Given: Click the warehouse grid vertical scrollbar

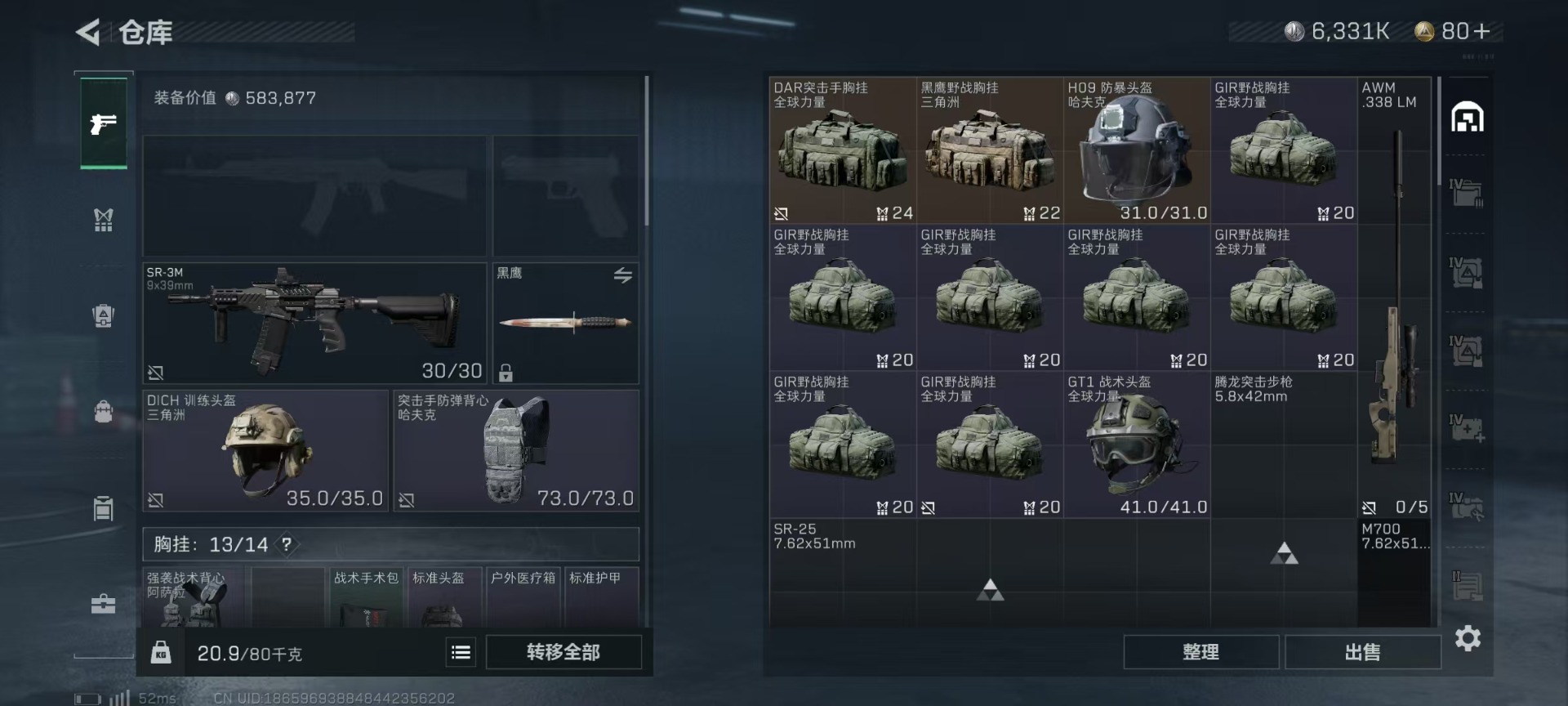Looking at the screenshot, I should (x=1438, y=131).
